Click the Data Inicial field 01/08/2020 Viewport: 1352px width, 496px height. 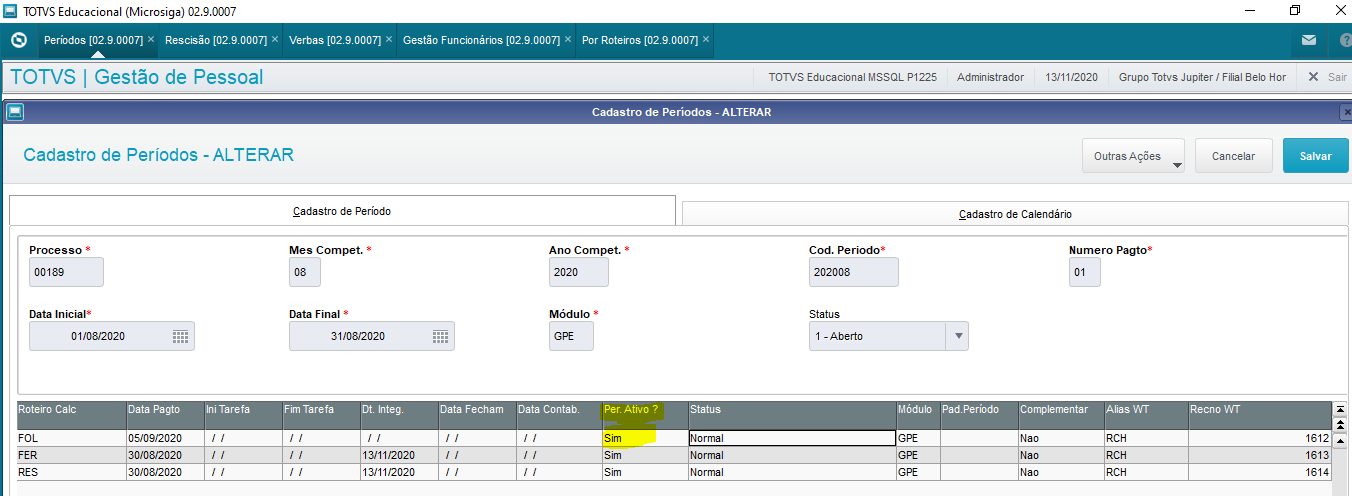(112, 336)
